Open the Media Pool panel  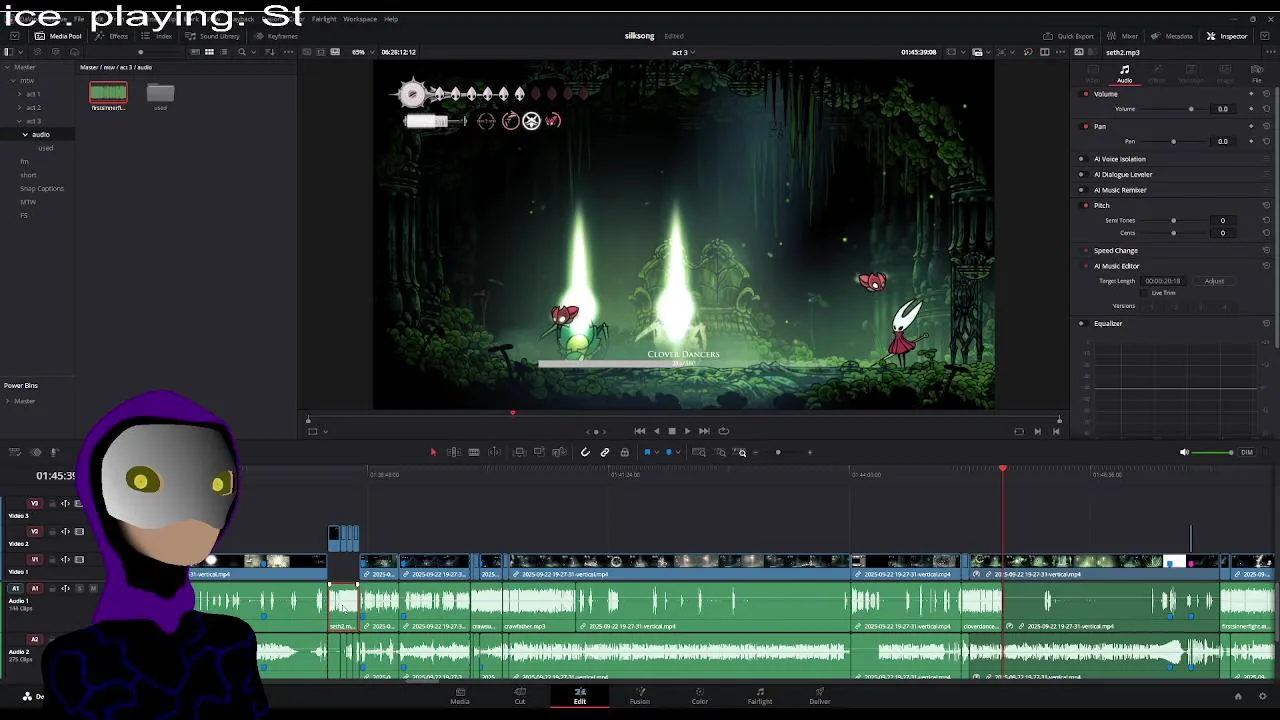pyautogui.click(x=58, y=36)
